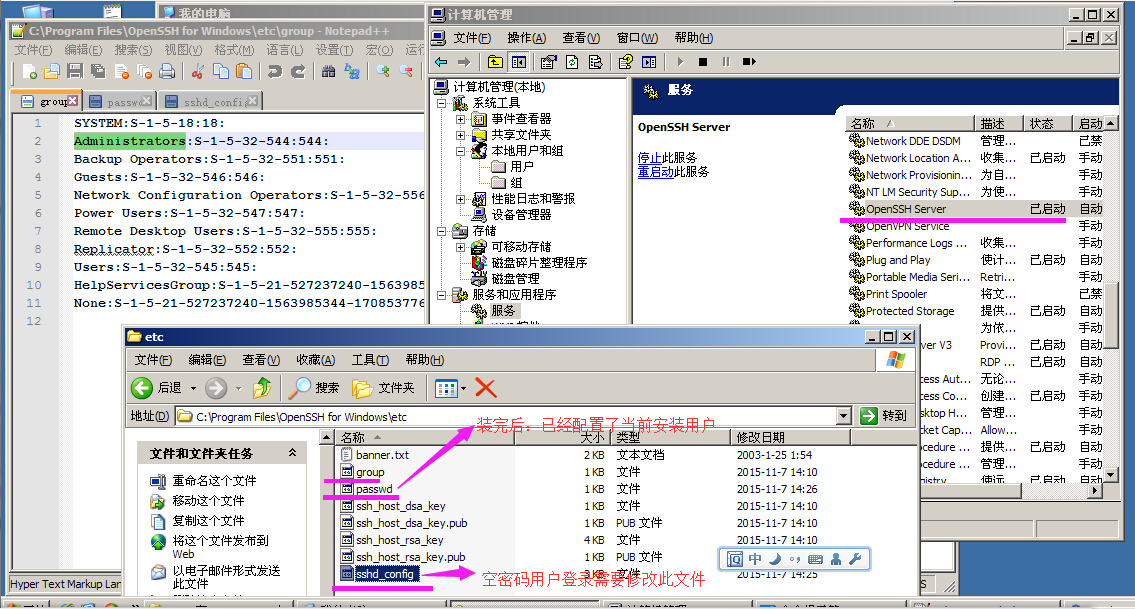Cut selection with Notepad++ scissors icon
The image size is (1135, 609).
[198, 71]
